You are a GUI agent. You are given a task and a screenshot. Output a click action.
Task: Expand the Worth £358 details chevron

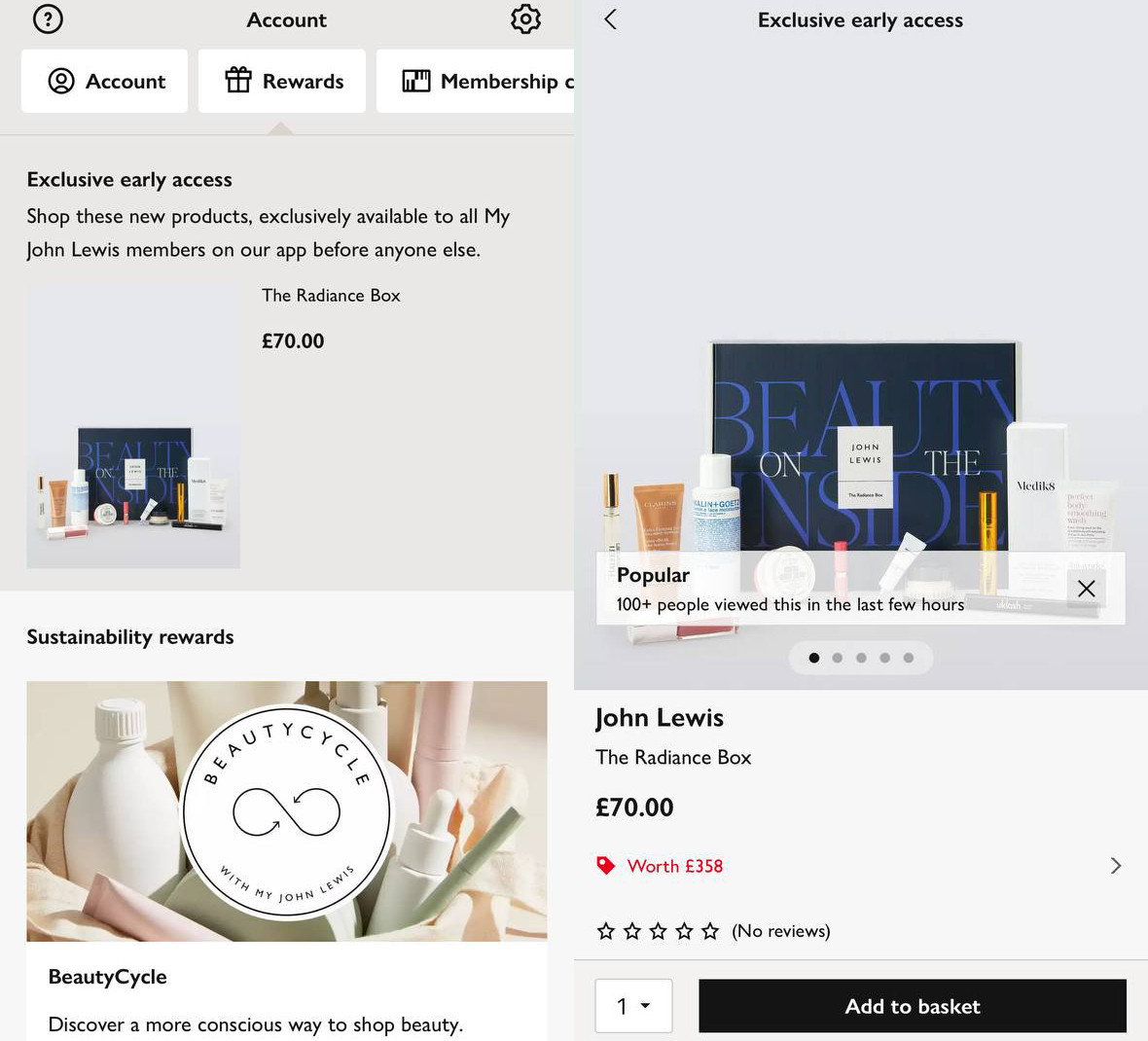point(1115,866)
